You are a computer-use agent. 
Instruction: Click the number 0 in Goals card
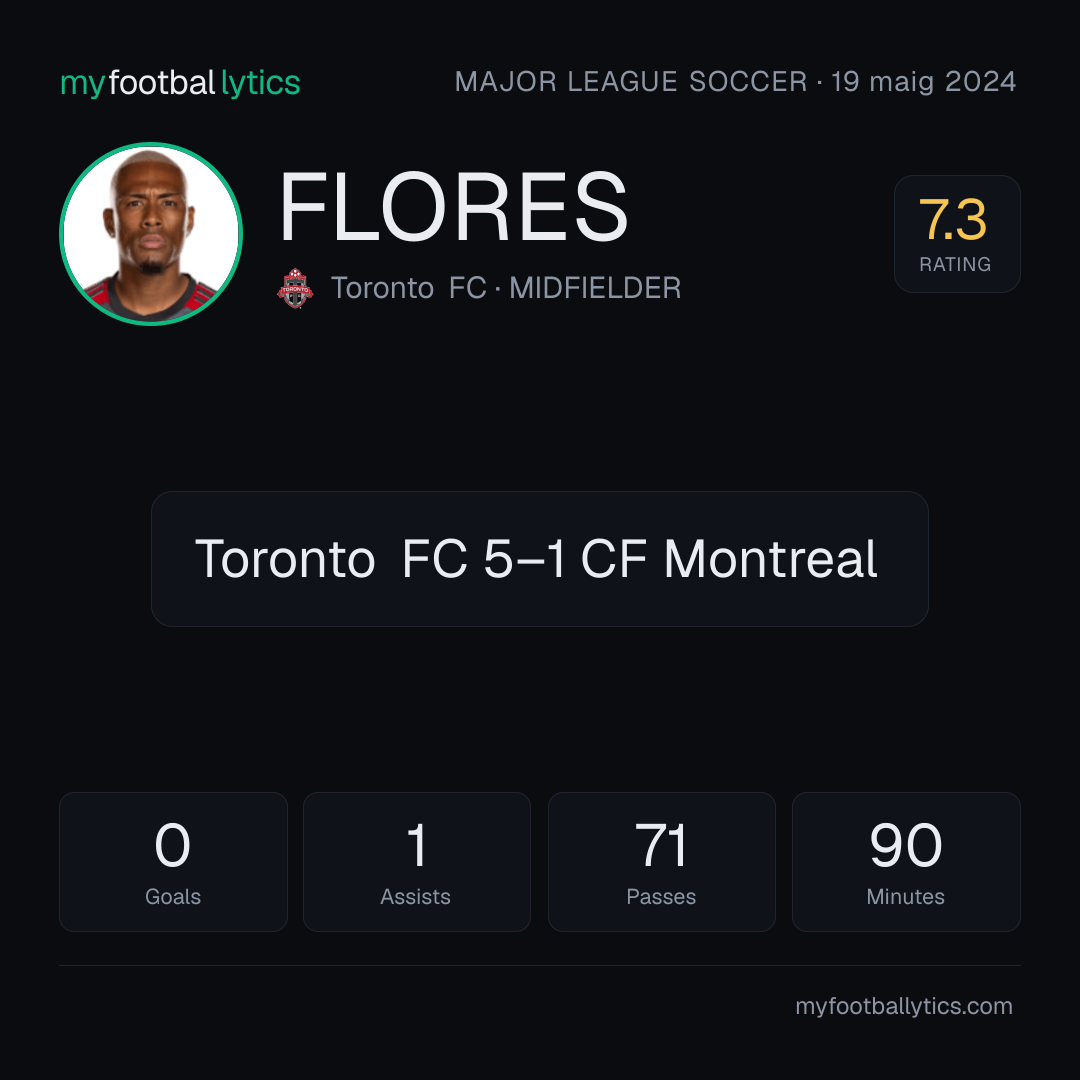(172, 845)
